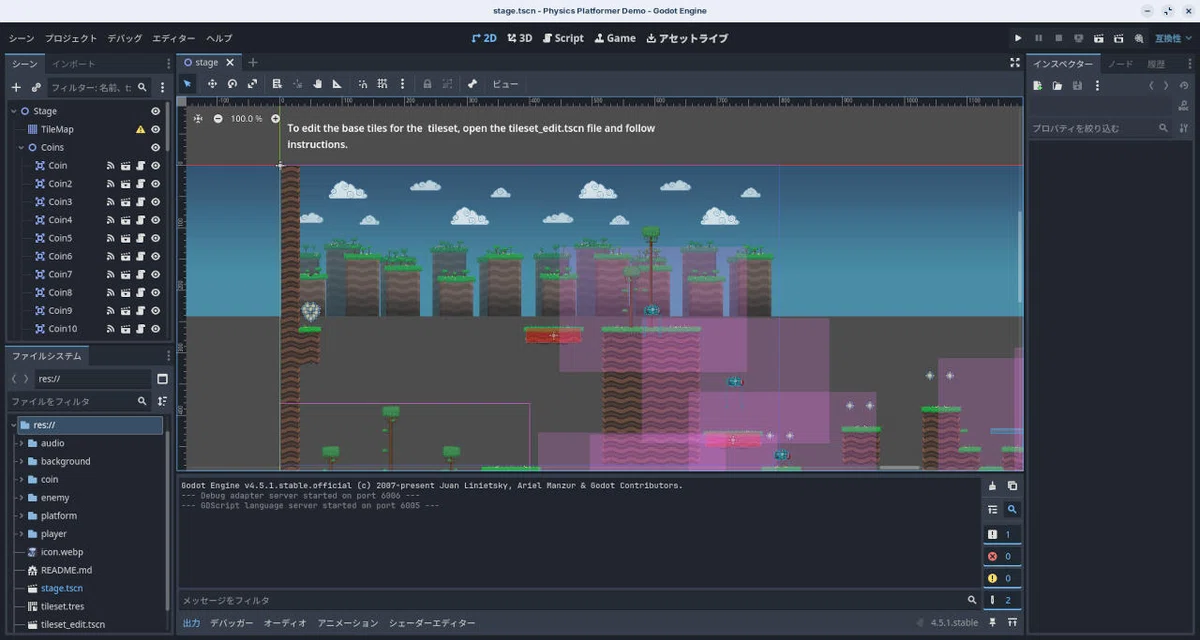
Task: Open Movie Maker mode icon
Action: click(1139, 38)
